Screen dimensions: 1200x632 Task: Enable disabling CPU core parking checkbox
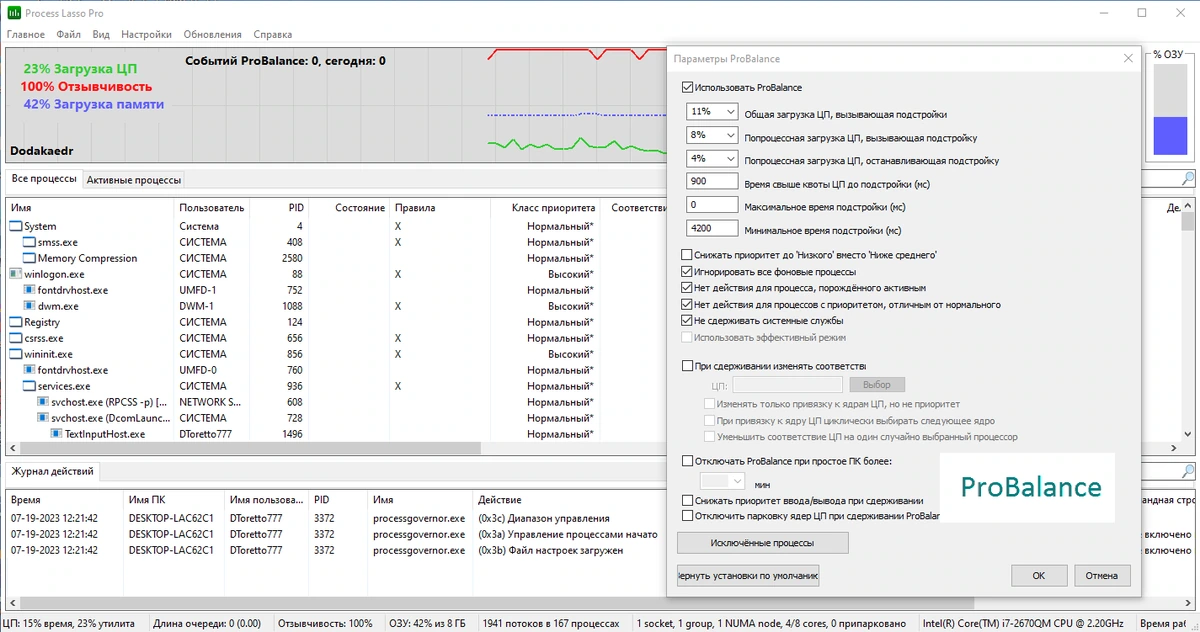687,516
